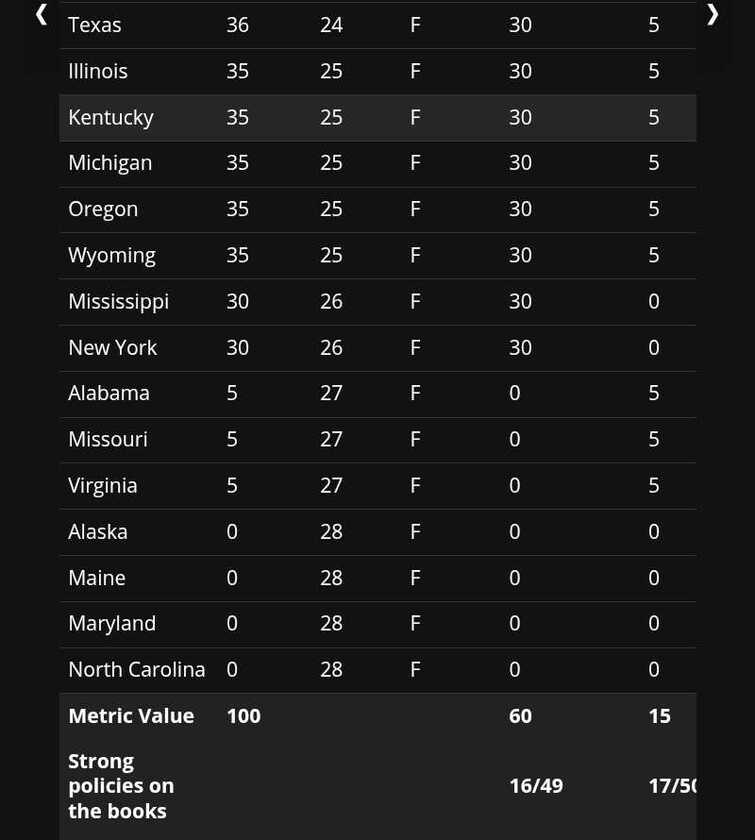The height and width of the screenshot is (840, 755).
Task: Click on Michigan in the table
Action: [x=110, y=163]
